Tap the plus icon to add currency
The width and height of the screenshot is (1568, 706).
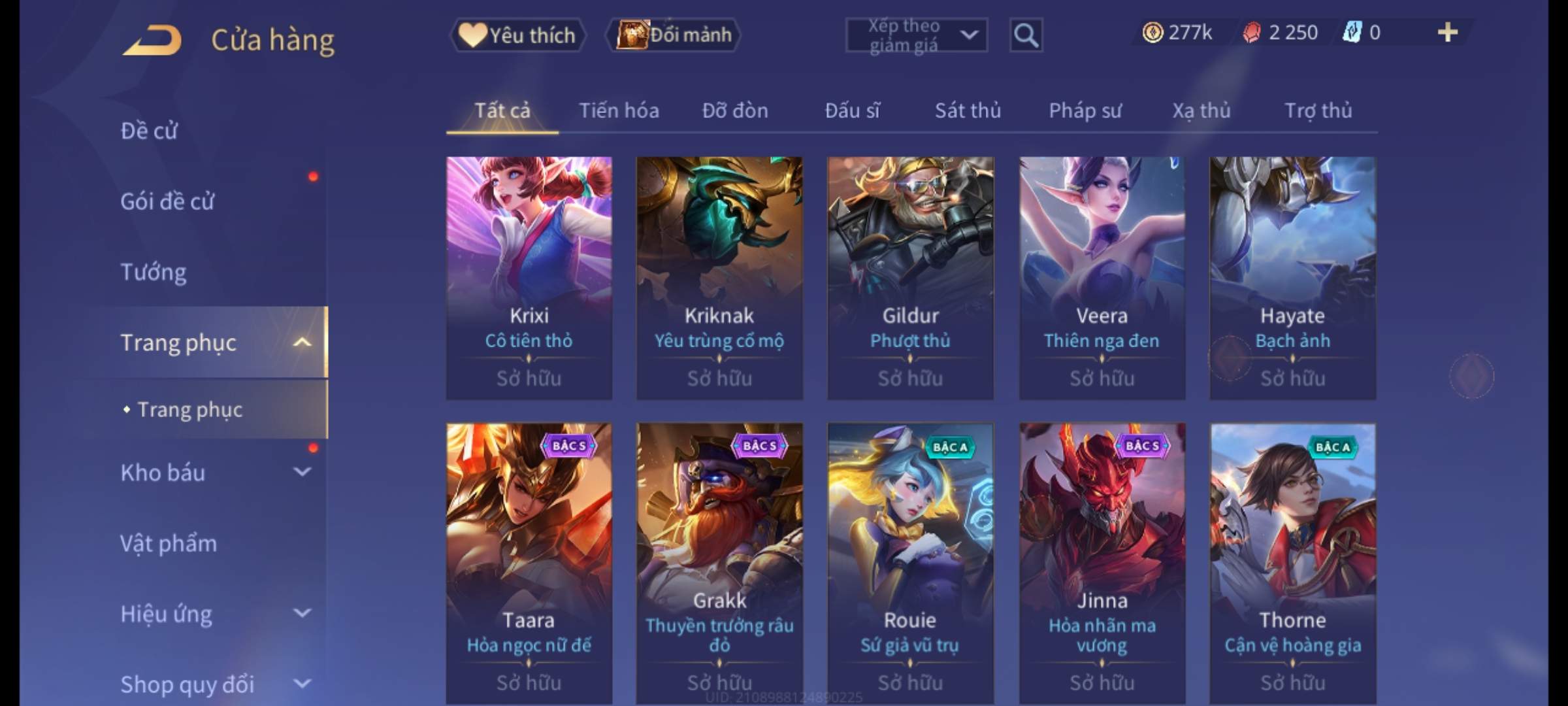(1448, 33)
